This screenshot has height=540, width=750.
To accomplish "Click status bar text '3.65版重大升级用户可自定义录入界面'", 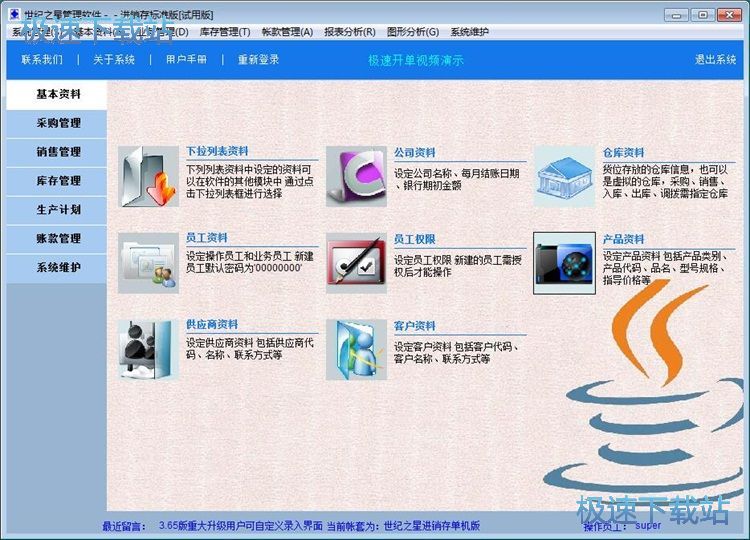I will point(241,526).
